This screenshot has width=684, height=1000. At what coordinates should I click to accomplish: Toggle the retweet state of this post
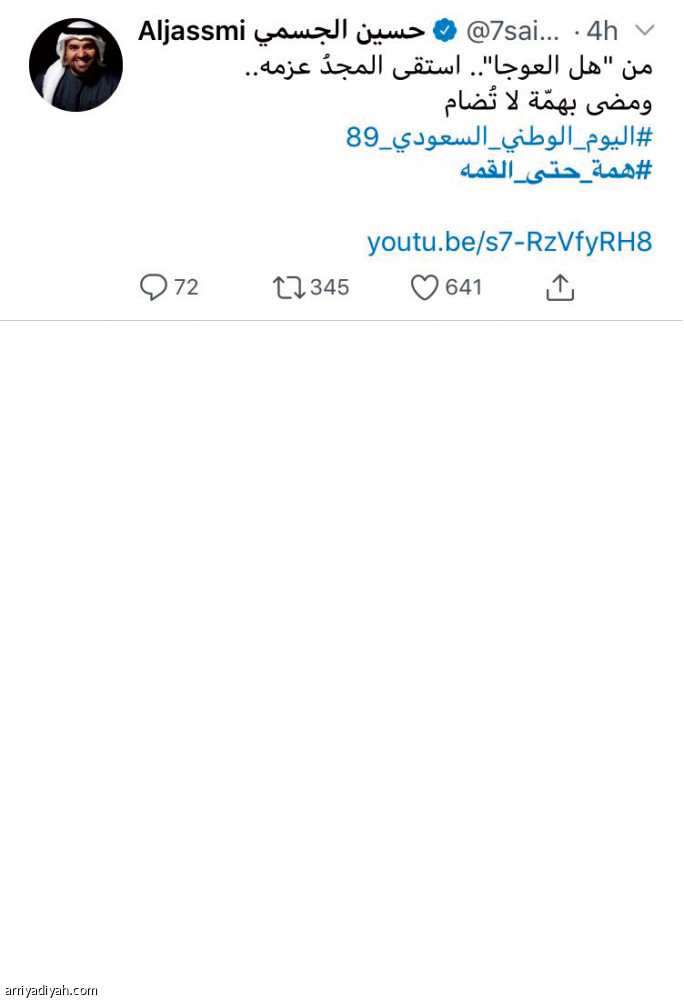click(291, 287)
